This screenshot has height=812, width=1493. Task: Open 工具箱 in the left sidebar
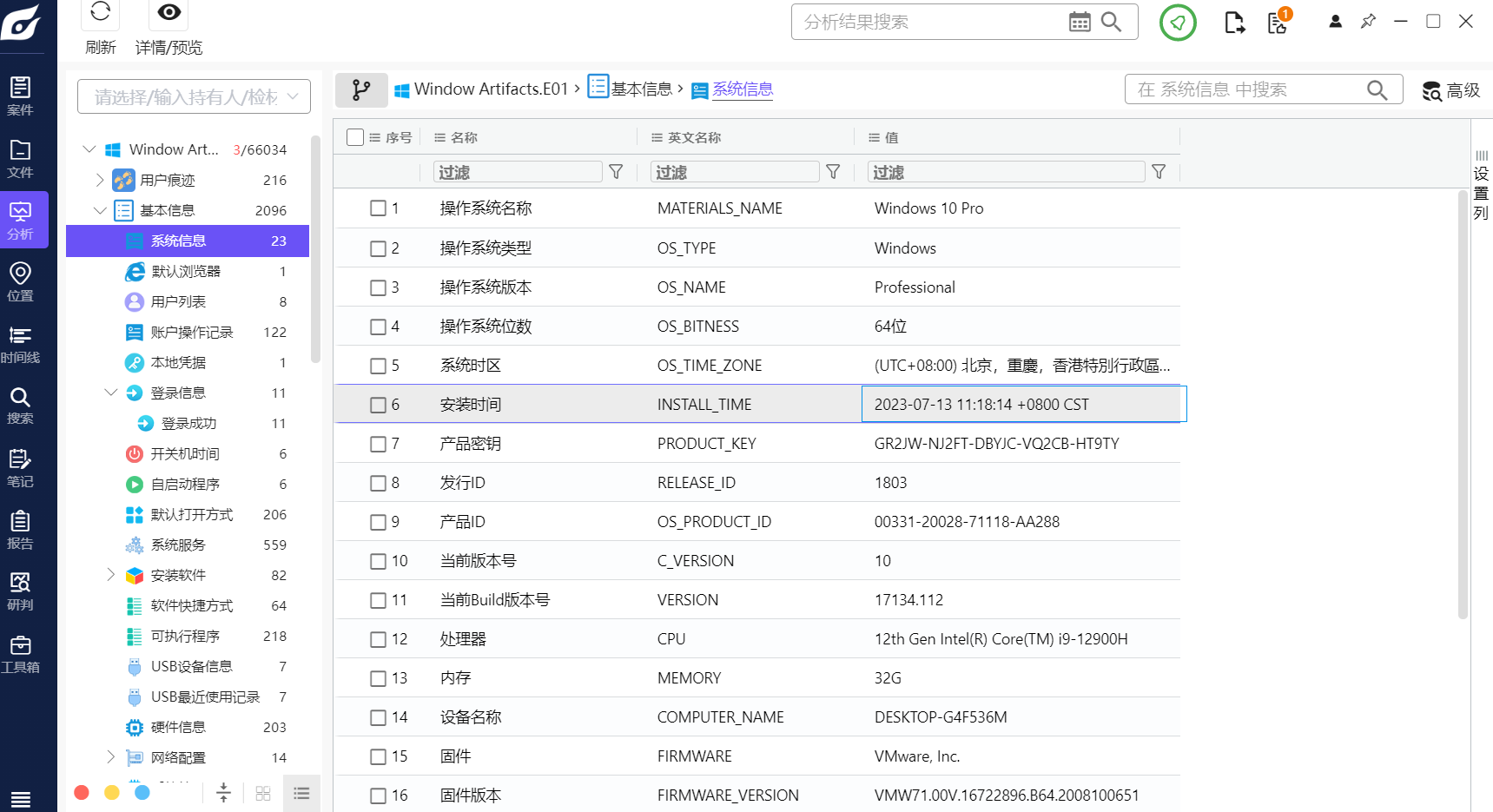click(20, 654)
